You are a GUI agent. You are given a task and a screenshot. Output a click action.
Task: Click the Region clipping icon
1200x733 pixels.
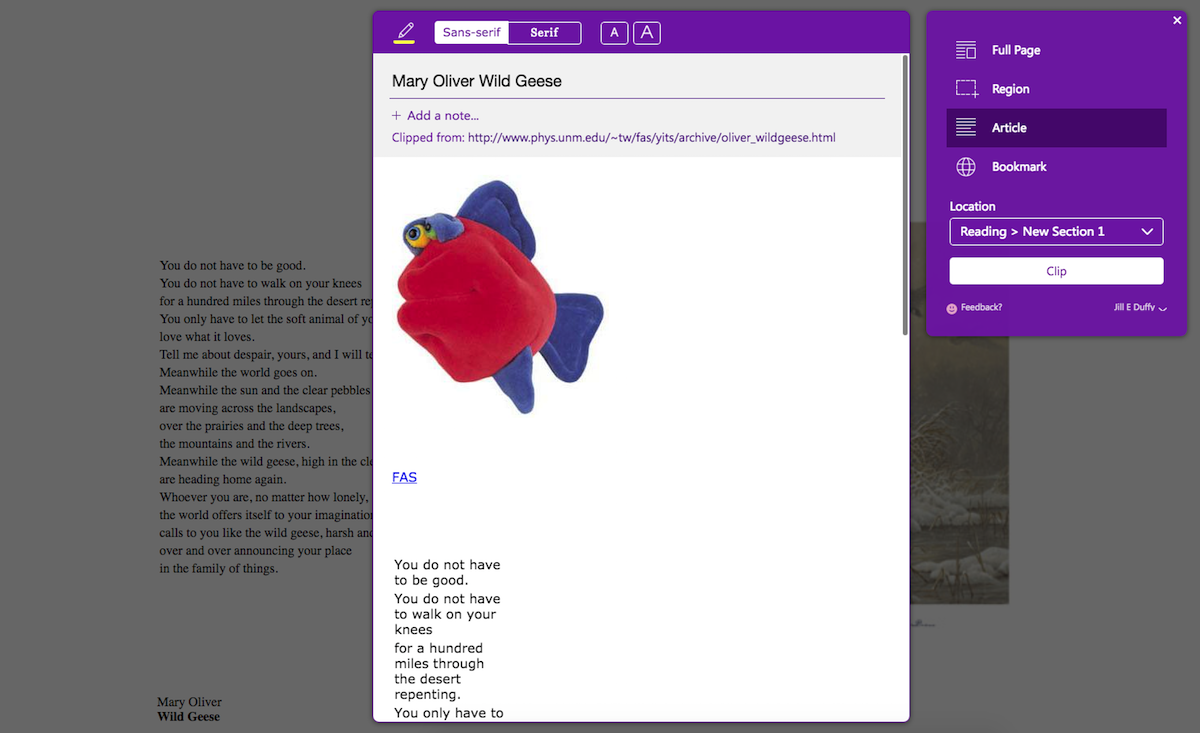966,88
